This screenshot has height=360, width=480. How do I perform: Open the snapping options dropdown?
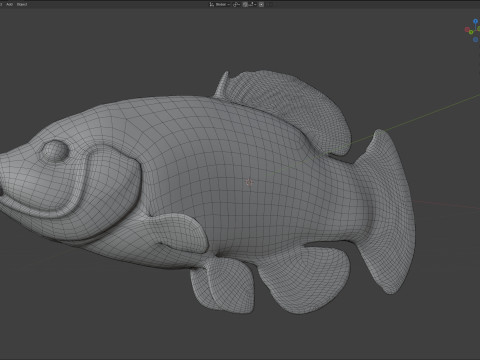[x=252, y=4]
